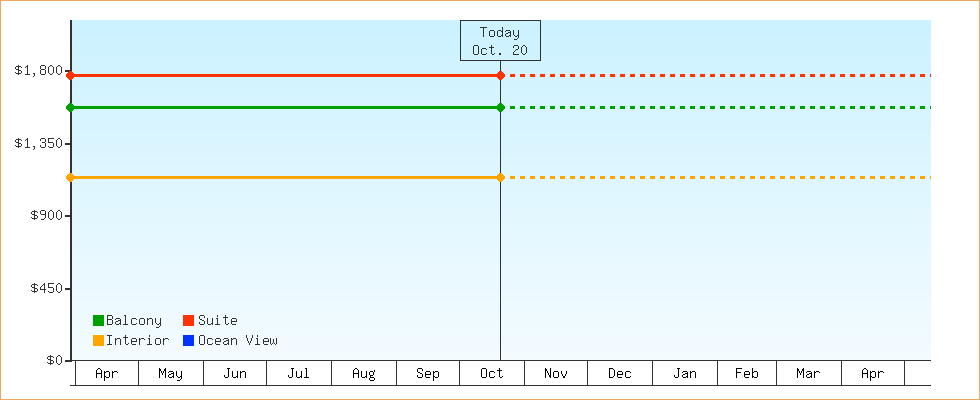Click the green Balcony data point at Today
Viewport: 980px width, 400px height.
[x=500, y=108]
